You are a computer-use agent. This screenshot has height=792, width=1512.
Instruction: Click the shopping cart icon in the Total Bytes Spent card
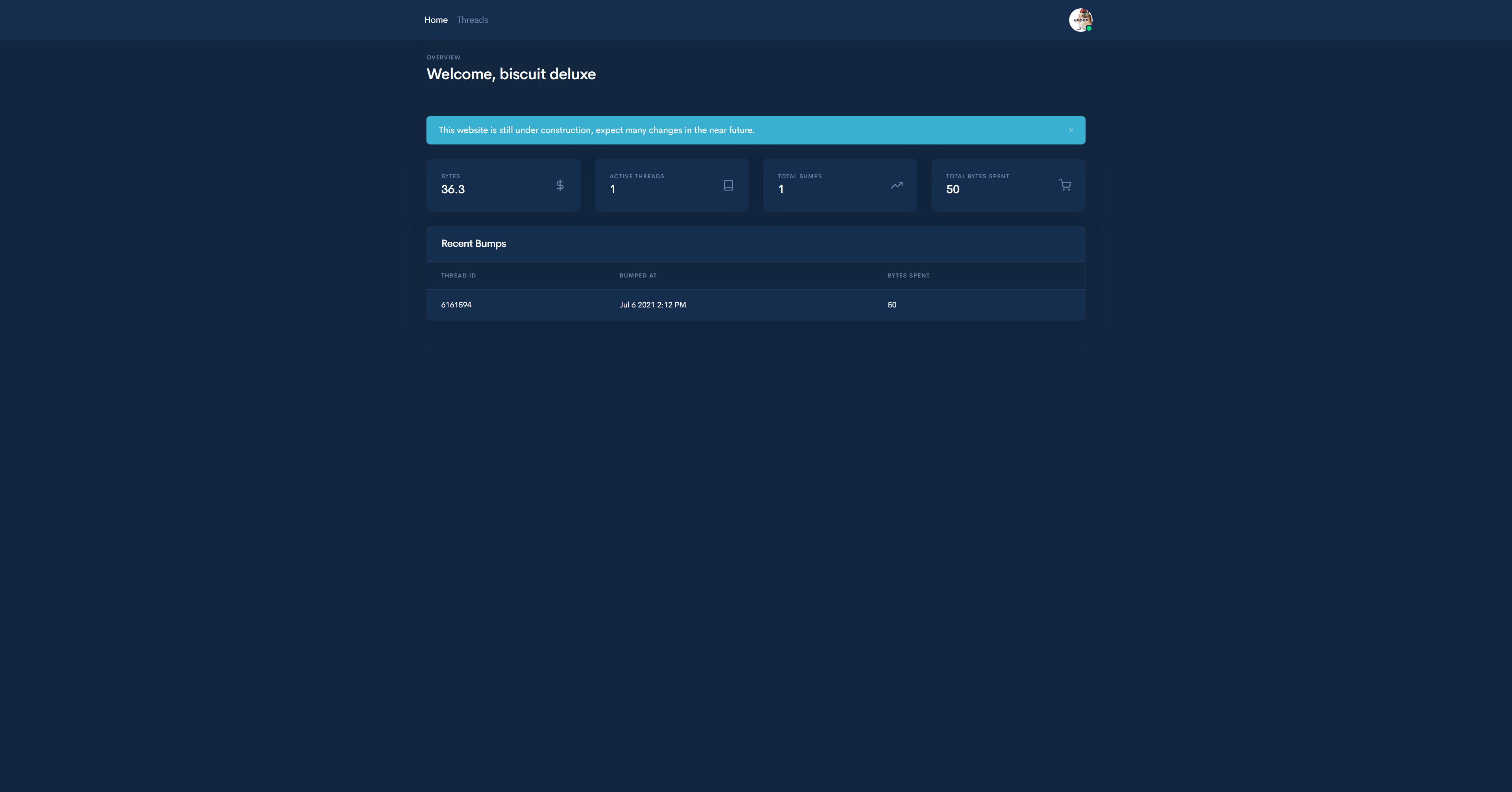1065,185
